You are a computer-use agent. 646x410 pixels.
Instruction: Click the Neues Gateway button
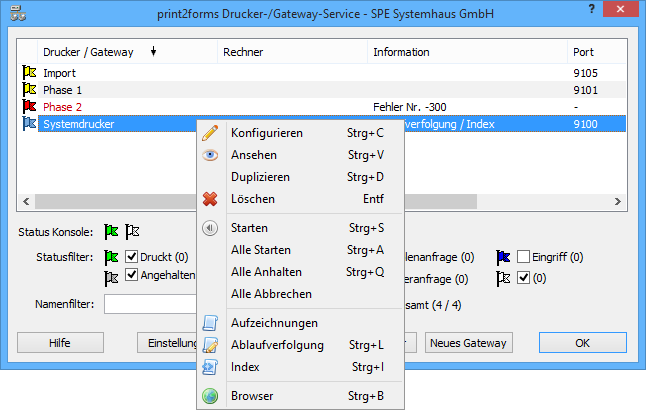(468, 343)
